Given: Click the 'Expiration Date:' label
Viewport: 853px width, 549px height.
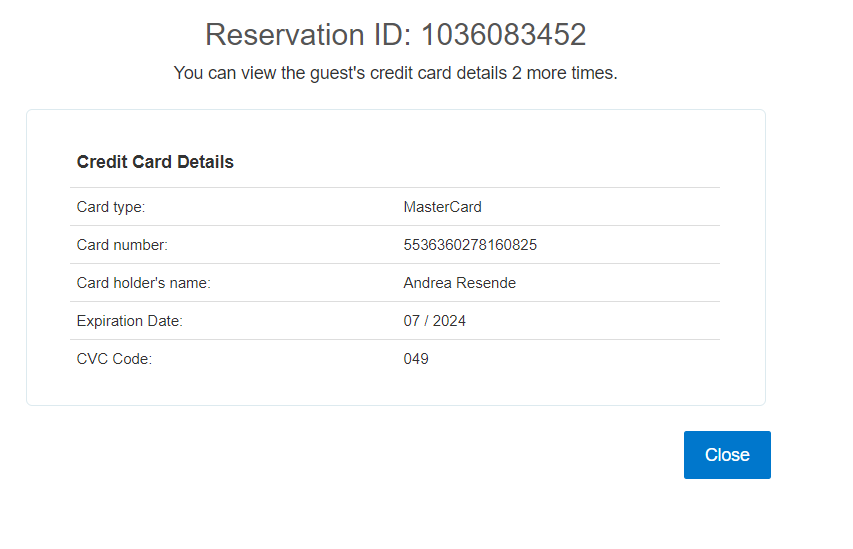Looking at the screenshot, I should point(130,321).
